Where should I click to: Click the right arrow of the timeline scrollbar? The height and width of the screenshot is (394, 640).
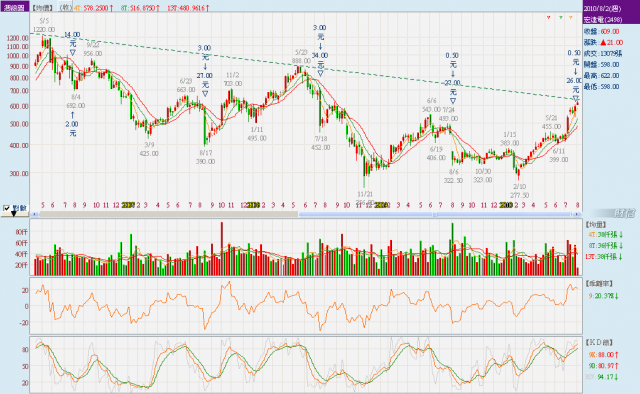tap(577, 214)
